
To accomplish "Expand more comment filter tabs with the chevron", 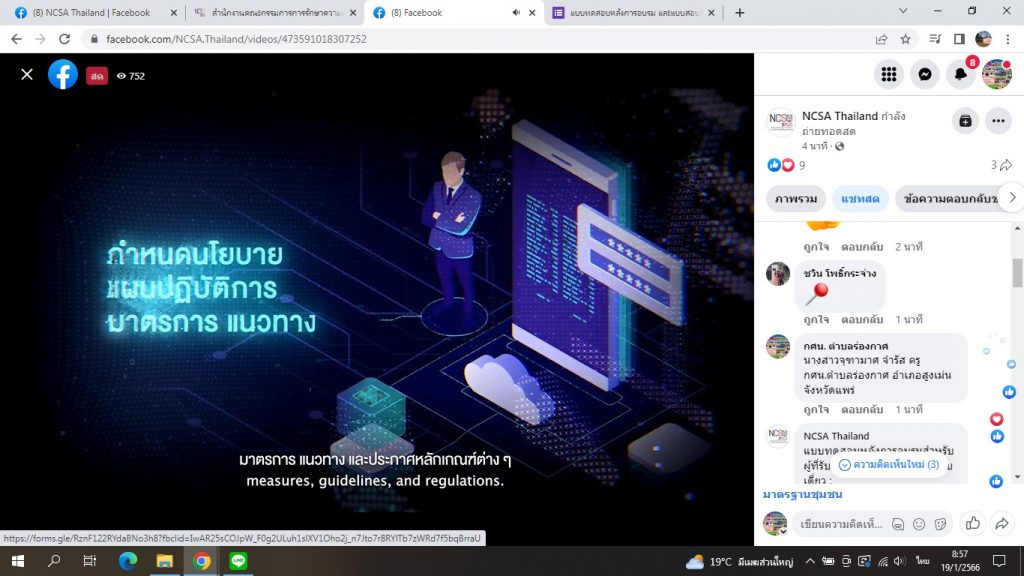I will 1012,198.
